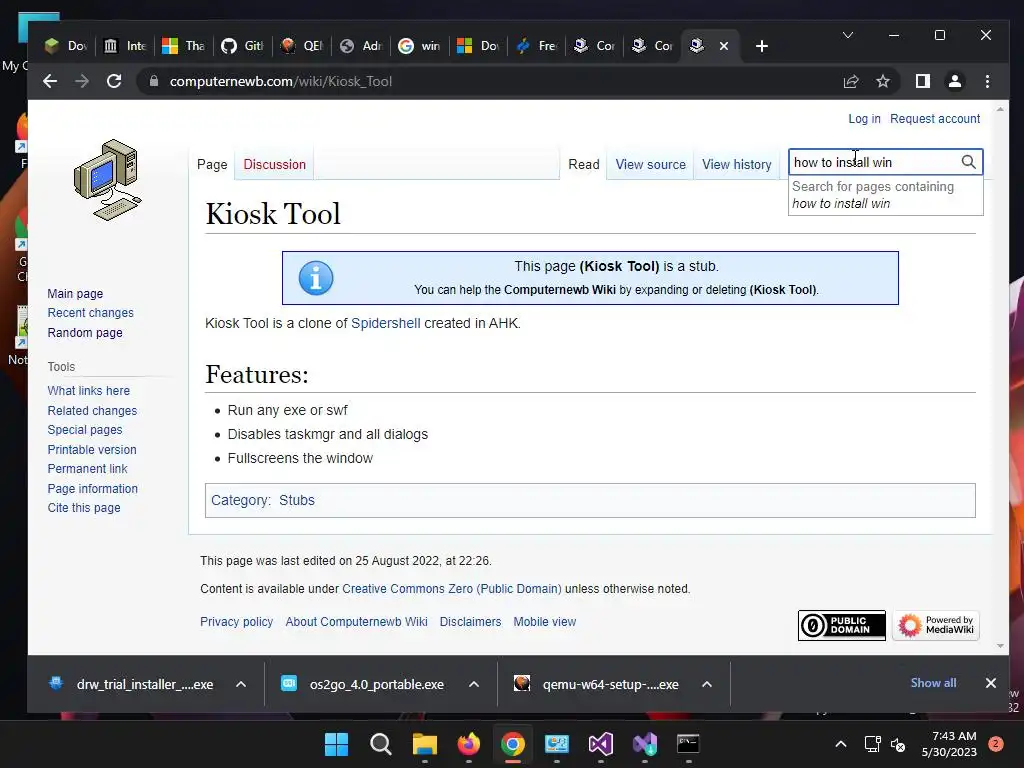This screenshot has width=1024, height=768.
Task: Click the Log in link
Action: (x=864, y=119)
